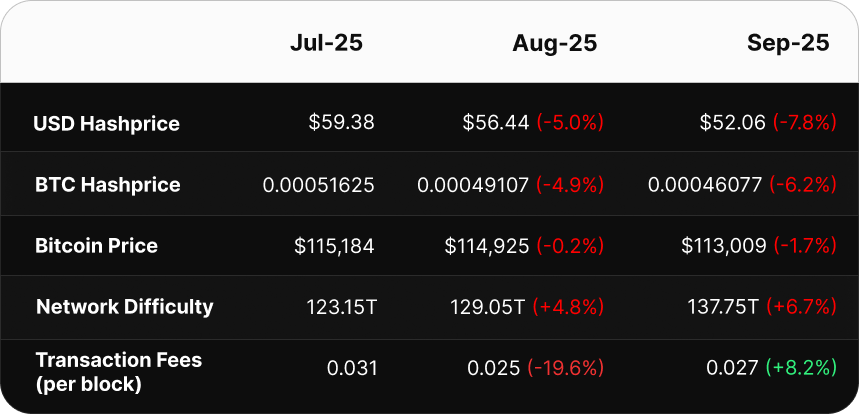The image size is (859, 414).
Task: Select the USD Hashprice row label
Action: point(106,124)
